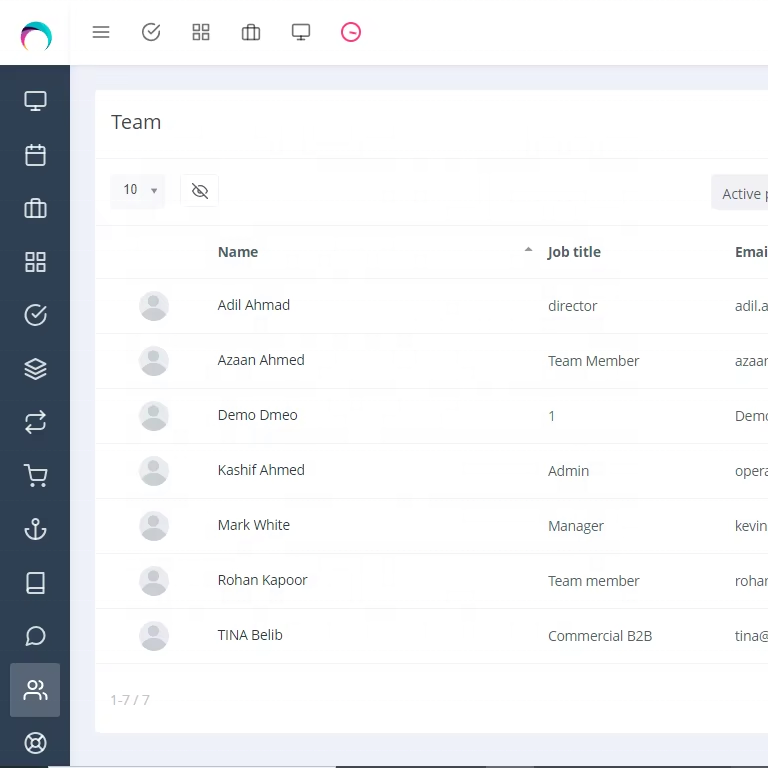Open the chat bubble icon in sidebar
Viewport: 768px width, 768px height.
pyautogui.click(x=35, y=636)
